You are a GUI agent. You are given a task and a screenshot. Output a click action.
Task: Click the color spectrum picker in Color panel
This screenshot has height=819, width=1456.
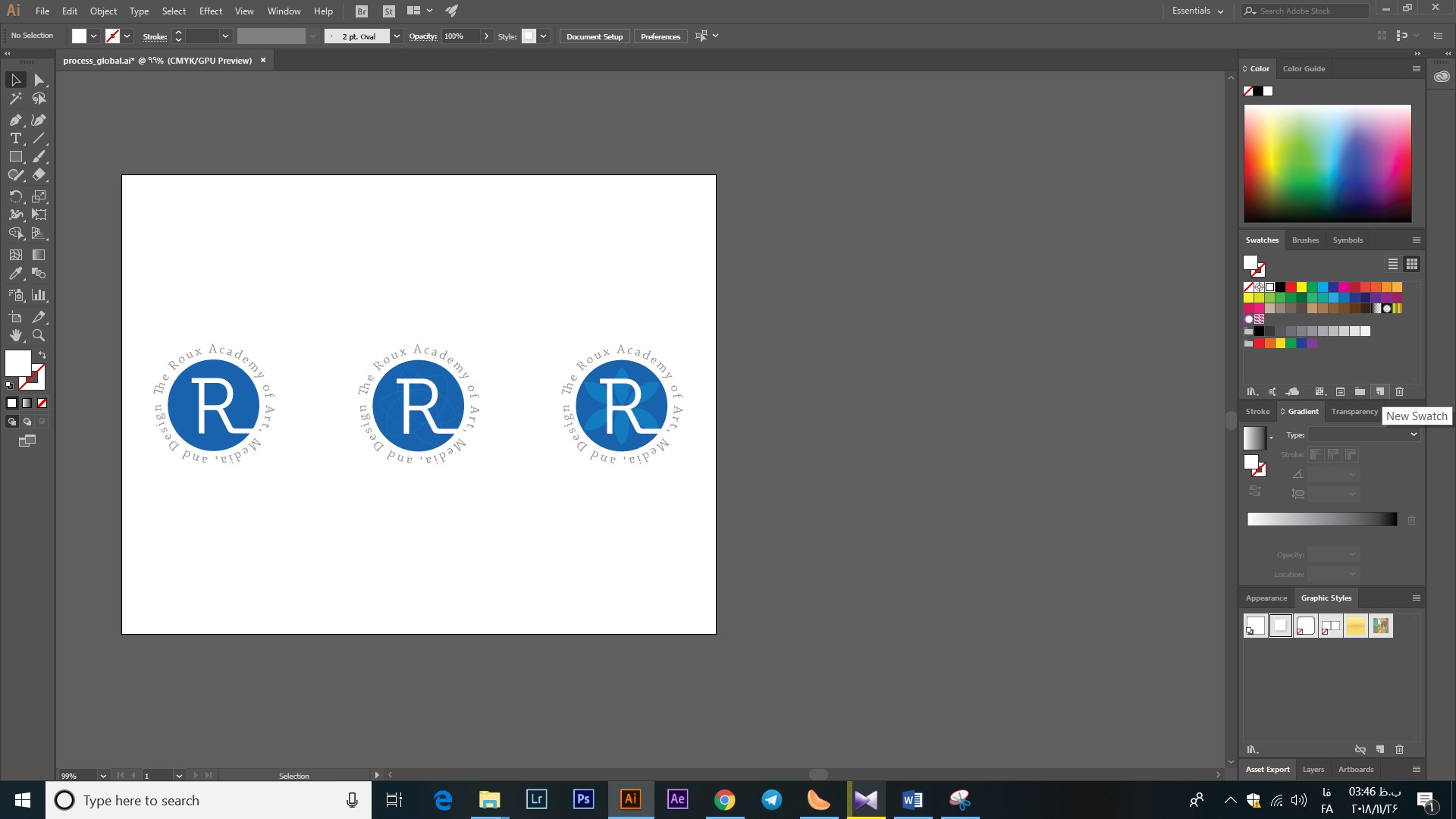click(1327, 163)
